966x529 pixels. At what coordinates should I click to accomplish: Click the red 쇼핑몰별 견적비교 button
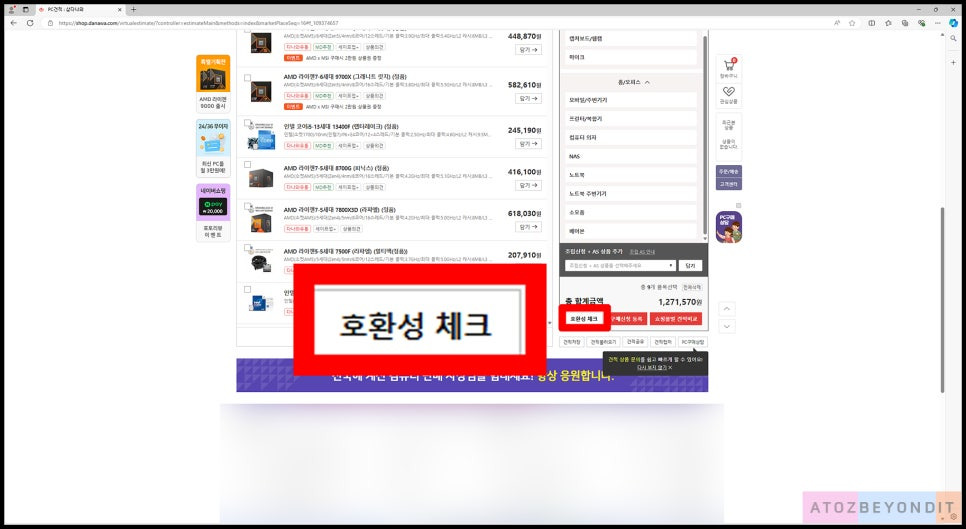[x=676, y=319]
